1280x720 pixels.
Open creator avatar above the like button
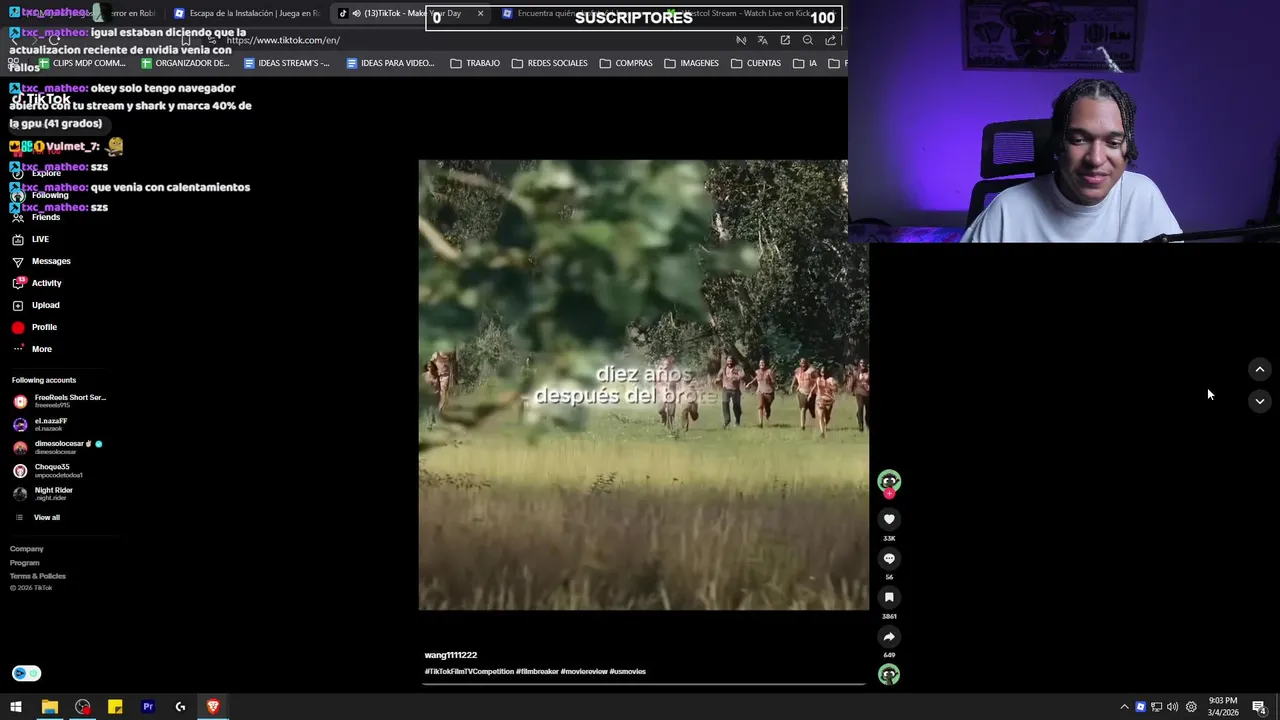click(x=889, y=481)
